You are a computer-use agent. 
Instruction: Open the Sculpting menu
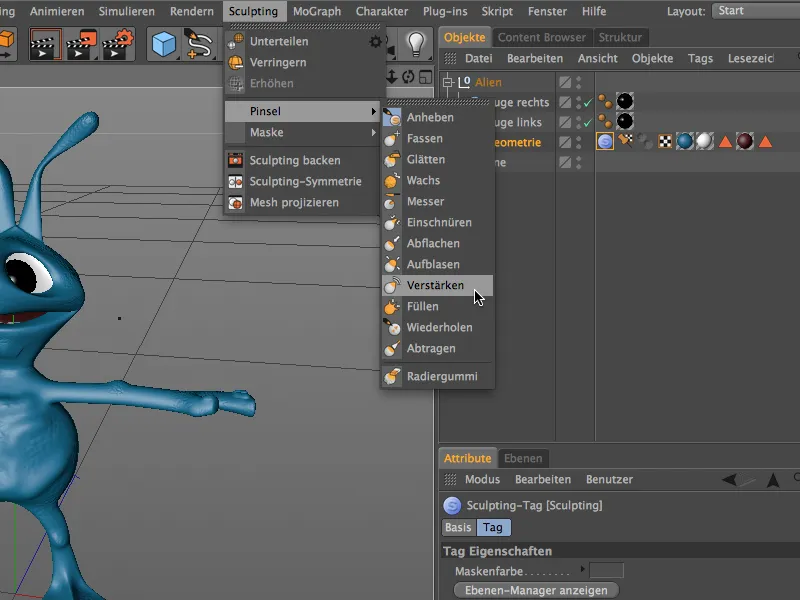[x=254, y=11]
